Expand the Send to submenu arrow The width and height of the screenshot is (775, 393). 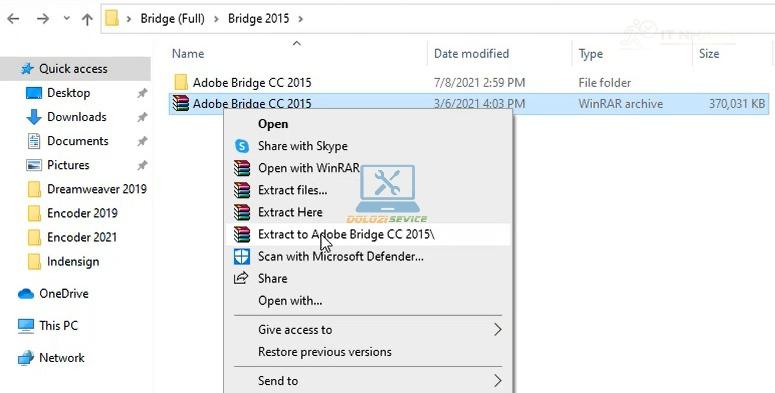coord(497,381)
